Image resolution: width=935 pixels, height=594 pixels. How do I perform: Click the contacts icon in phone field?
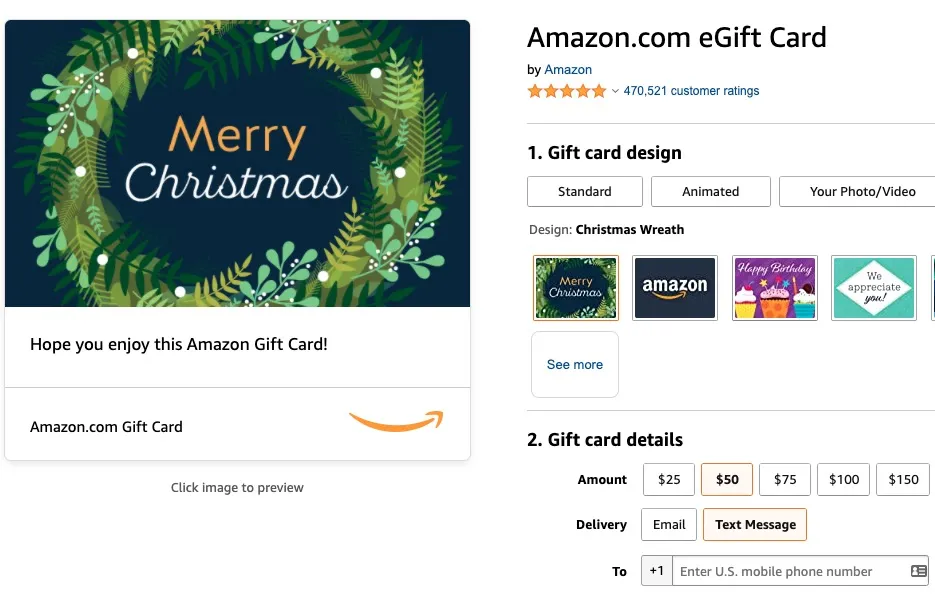tap(918, 571)
